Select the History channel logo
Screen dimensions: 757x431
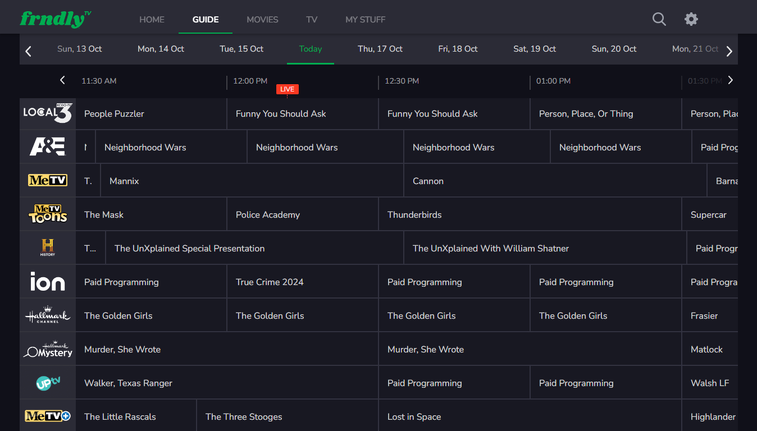(x=48, y=248)
